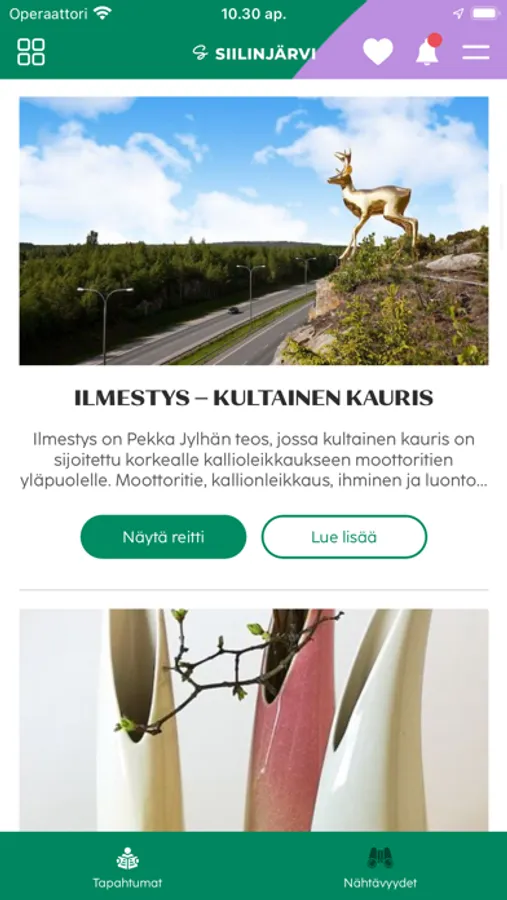This screenshot has width=507, height=900.
Task: Switch to the Tapahtumat tab
Action: pyautogui.click(x=127, y=866)
